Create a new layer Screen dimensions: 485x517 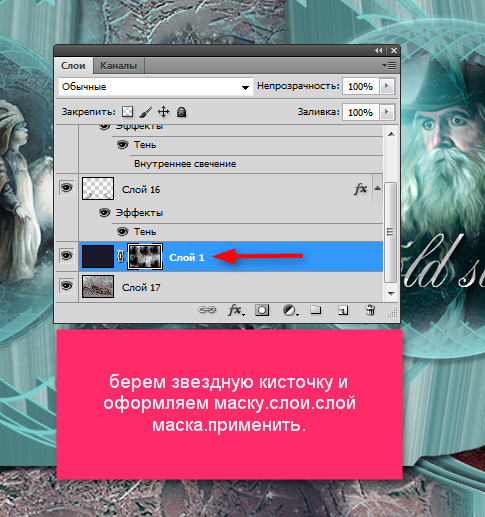[x=343, y=310]
